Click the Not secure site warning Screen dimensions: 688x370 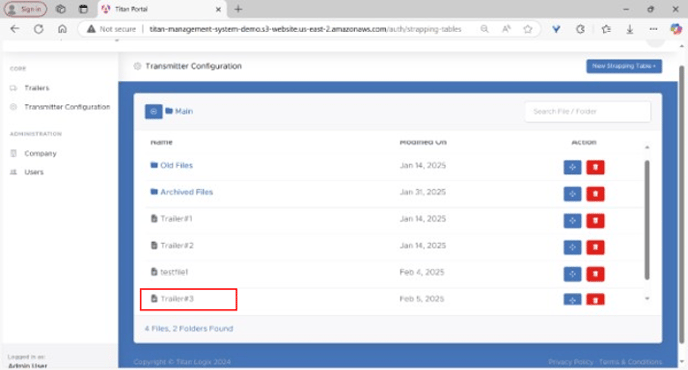[111, 29]
